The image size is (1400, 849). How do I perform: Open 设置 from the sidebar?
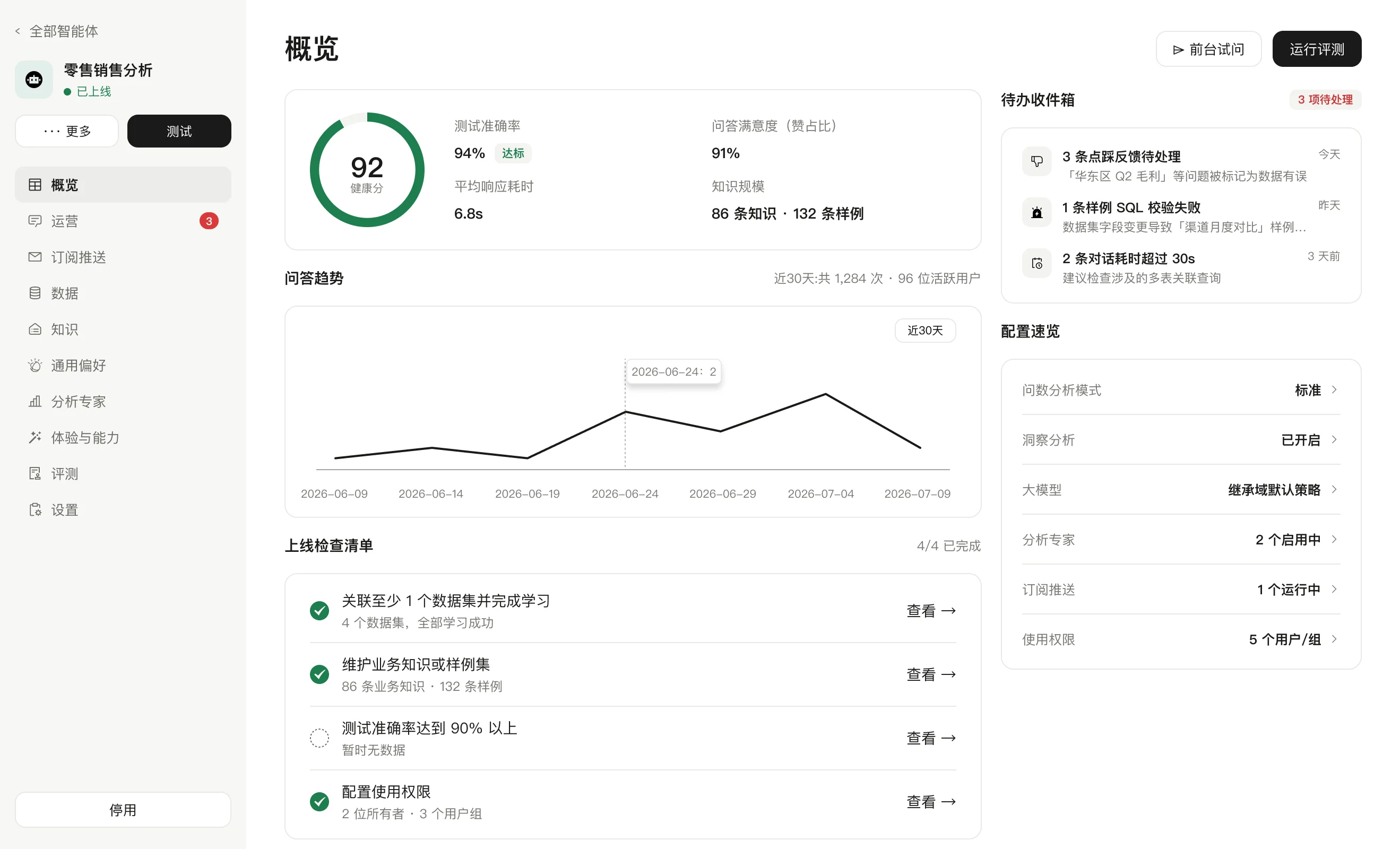coord(123,510)
